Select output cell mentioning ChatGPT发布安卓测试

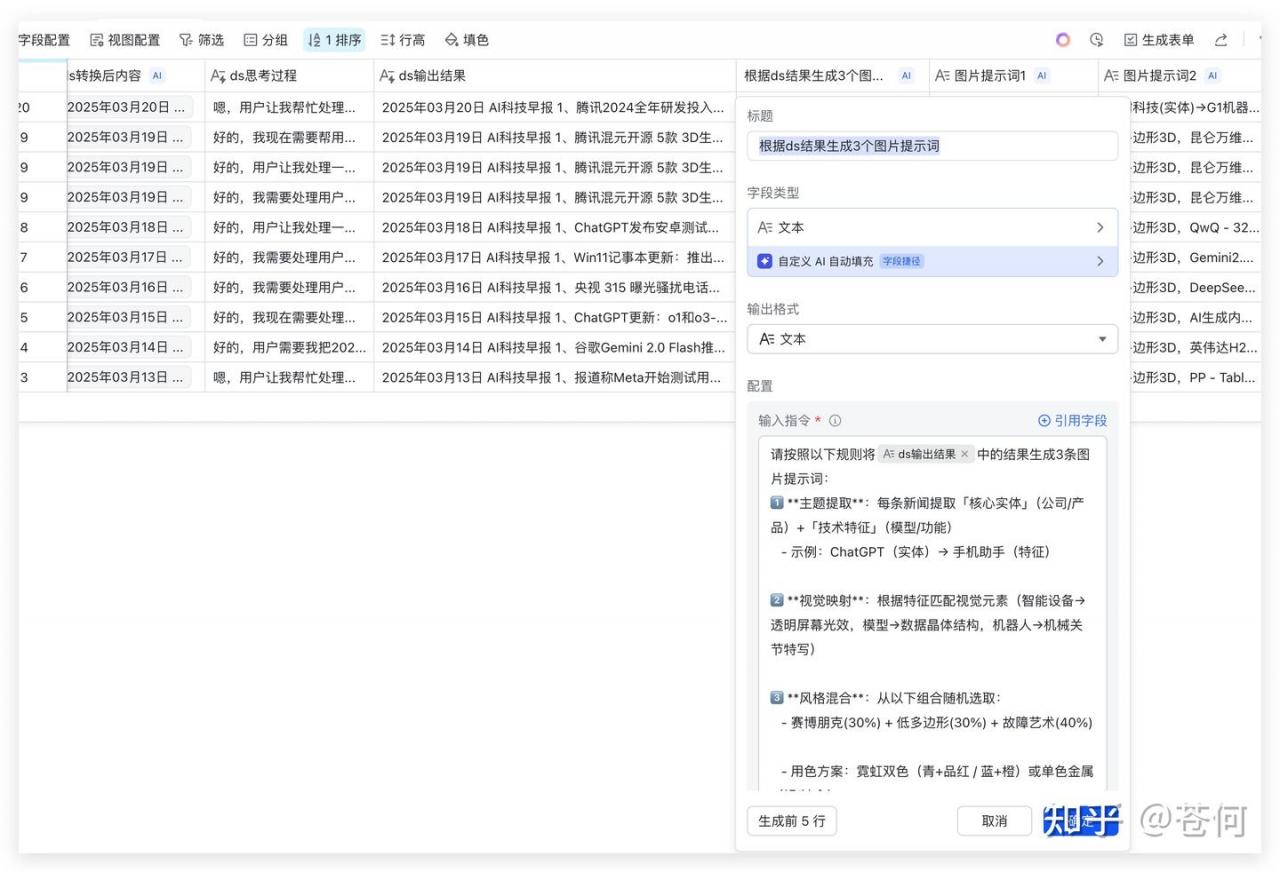click(x=555, y=227)
